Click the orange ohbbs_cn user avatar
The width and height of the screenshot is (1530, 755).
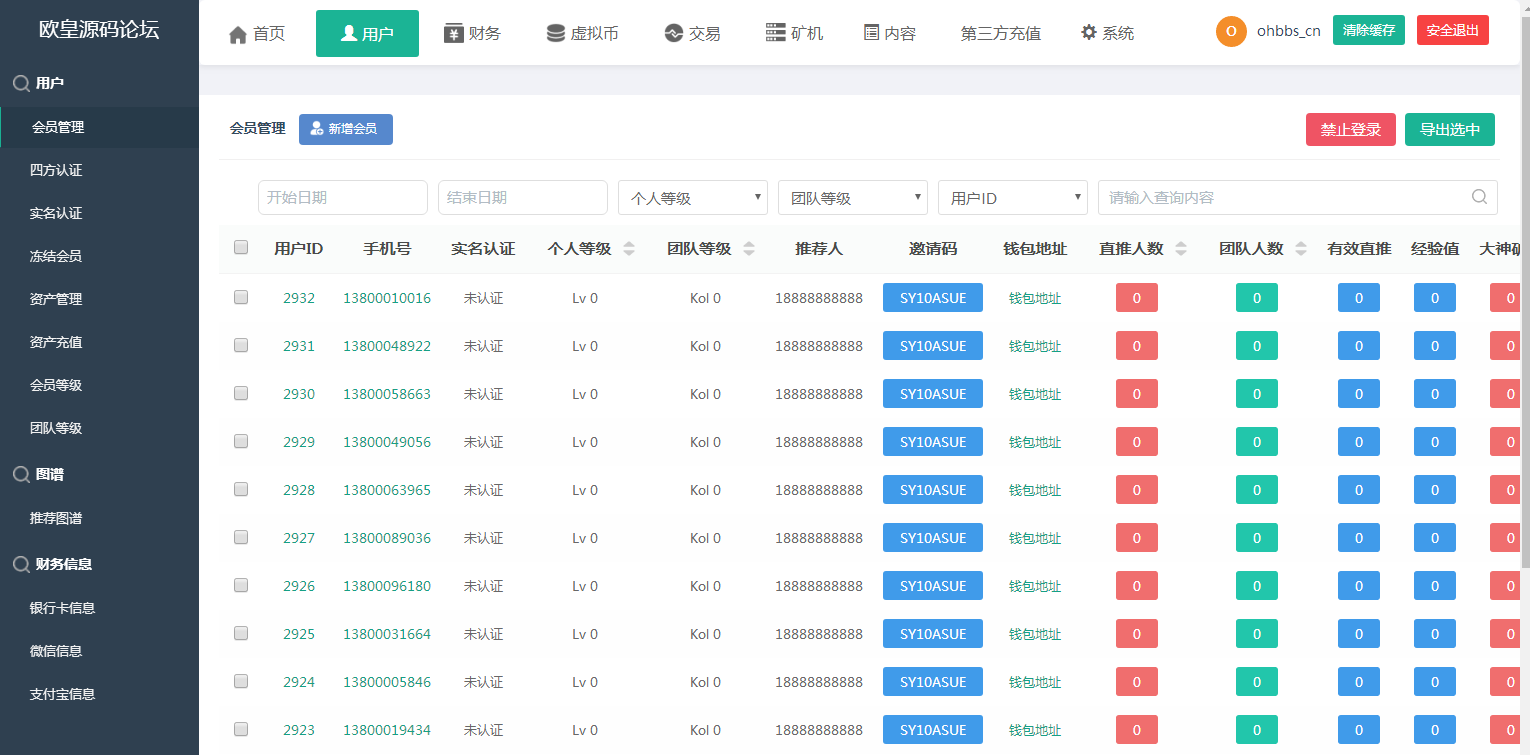coord(1231,31)
